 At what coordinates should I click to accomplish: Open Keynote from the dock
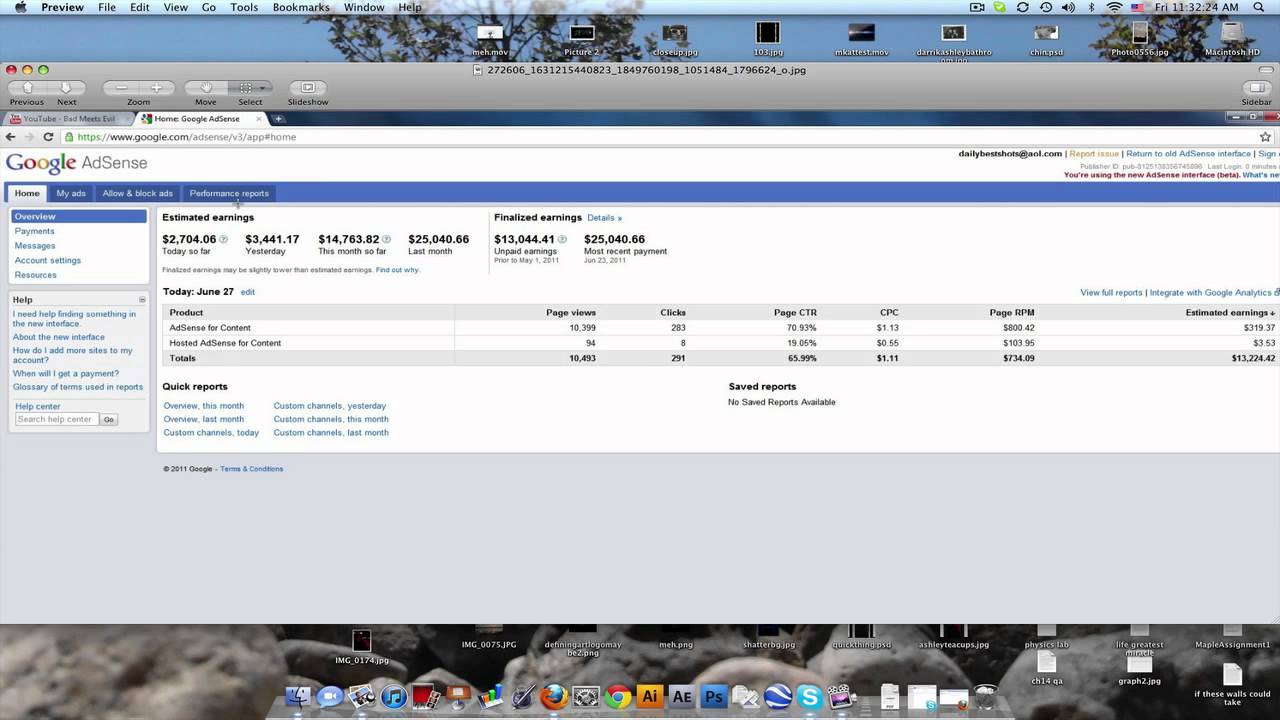458,697
